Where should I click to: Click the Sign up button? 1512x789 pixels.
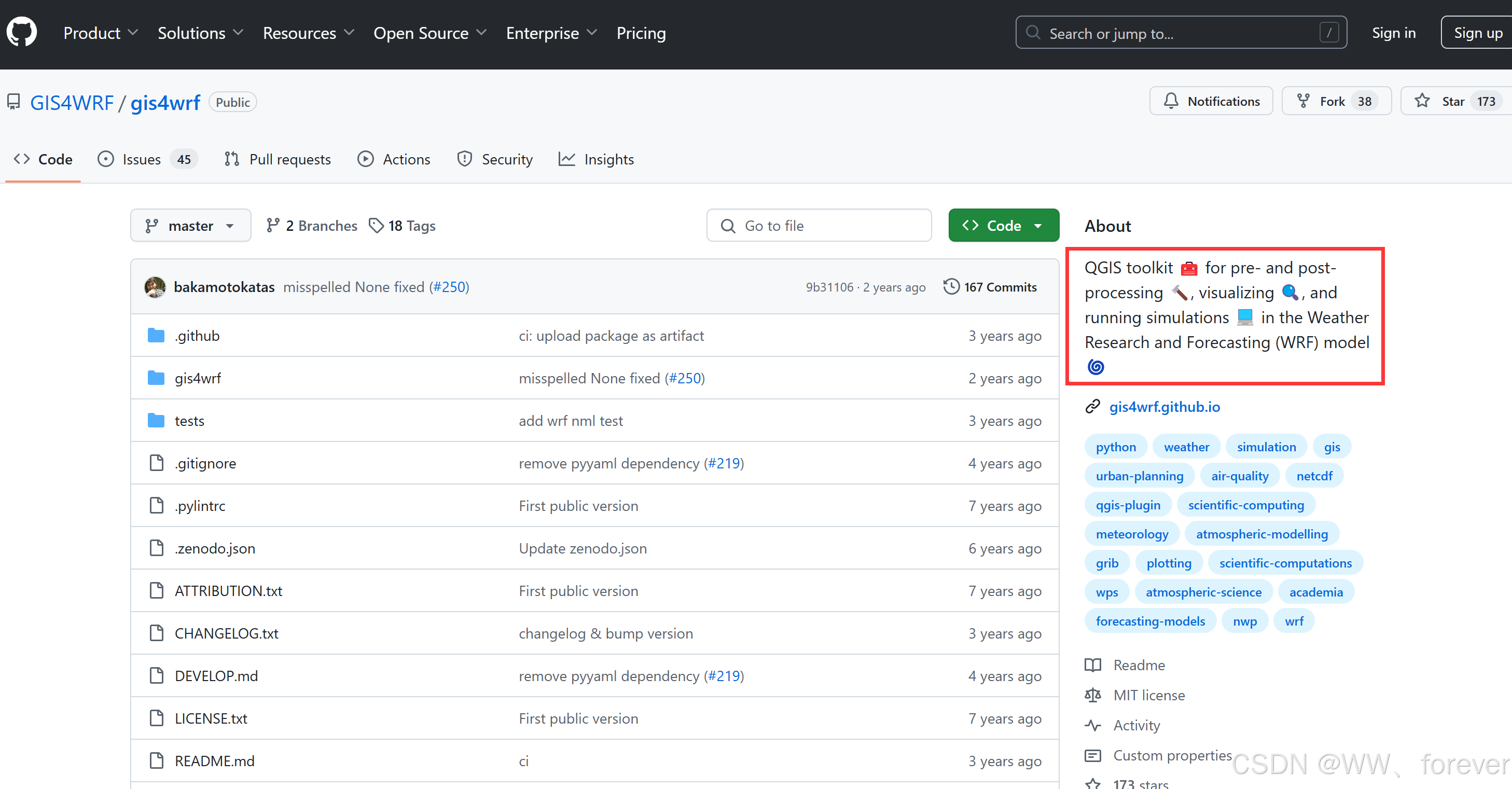[1477, 33]
